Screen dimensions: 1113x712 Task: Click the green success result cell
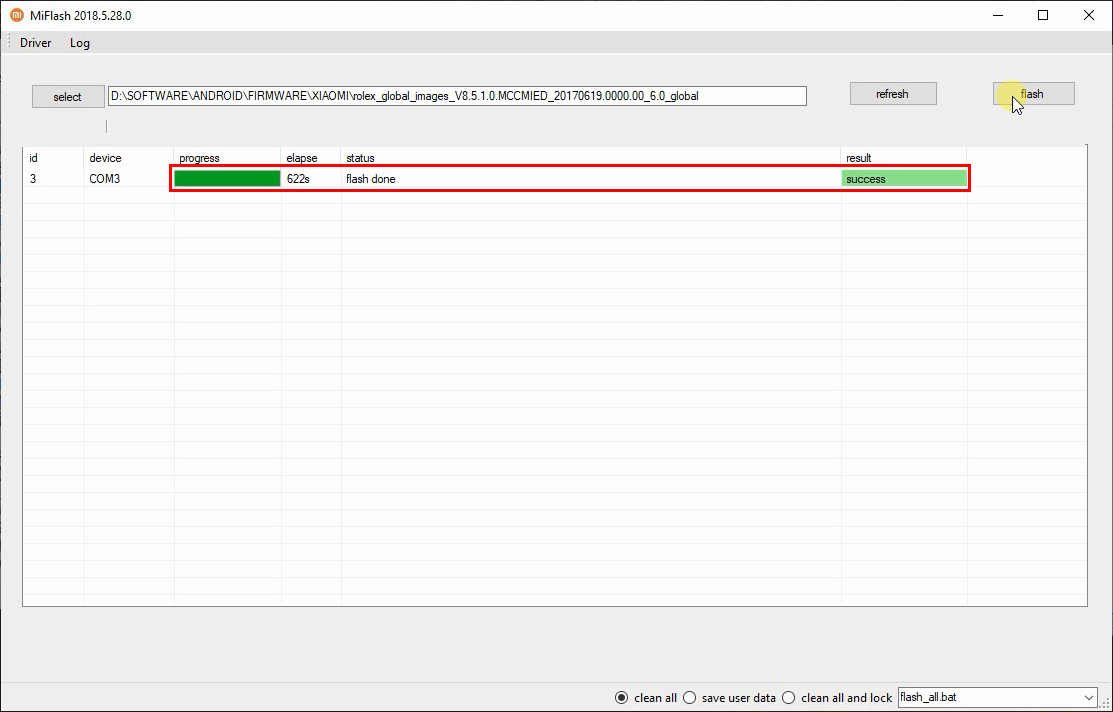pyautogui.click(x=904, y=179)
